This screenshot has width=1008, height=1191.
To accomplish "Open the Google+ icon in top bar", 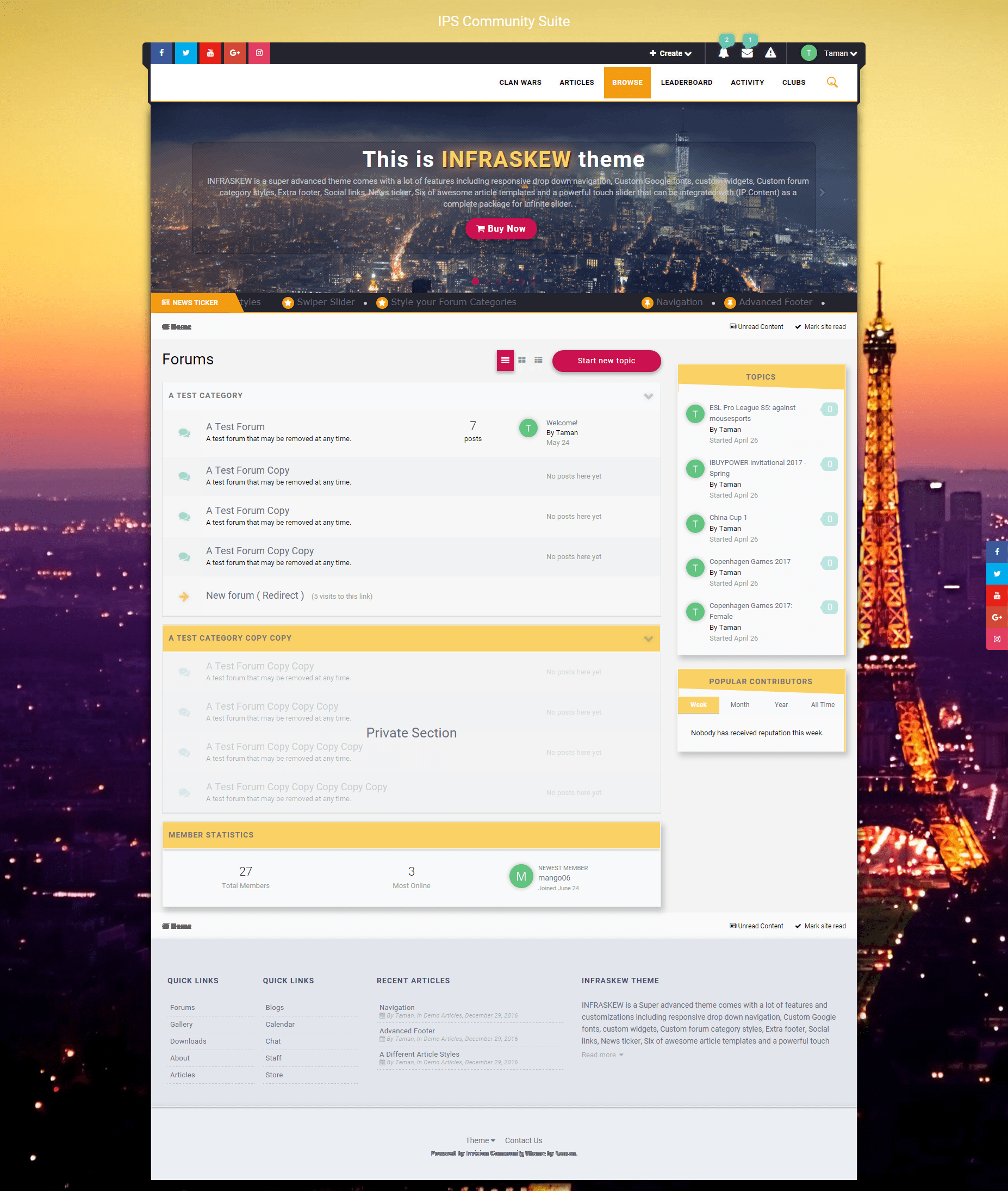I will click(x=235, y=53).
